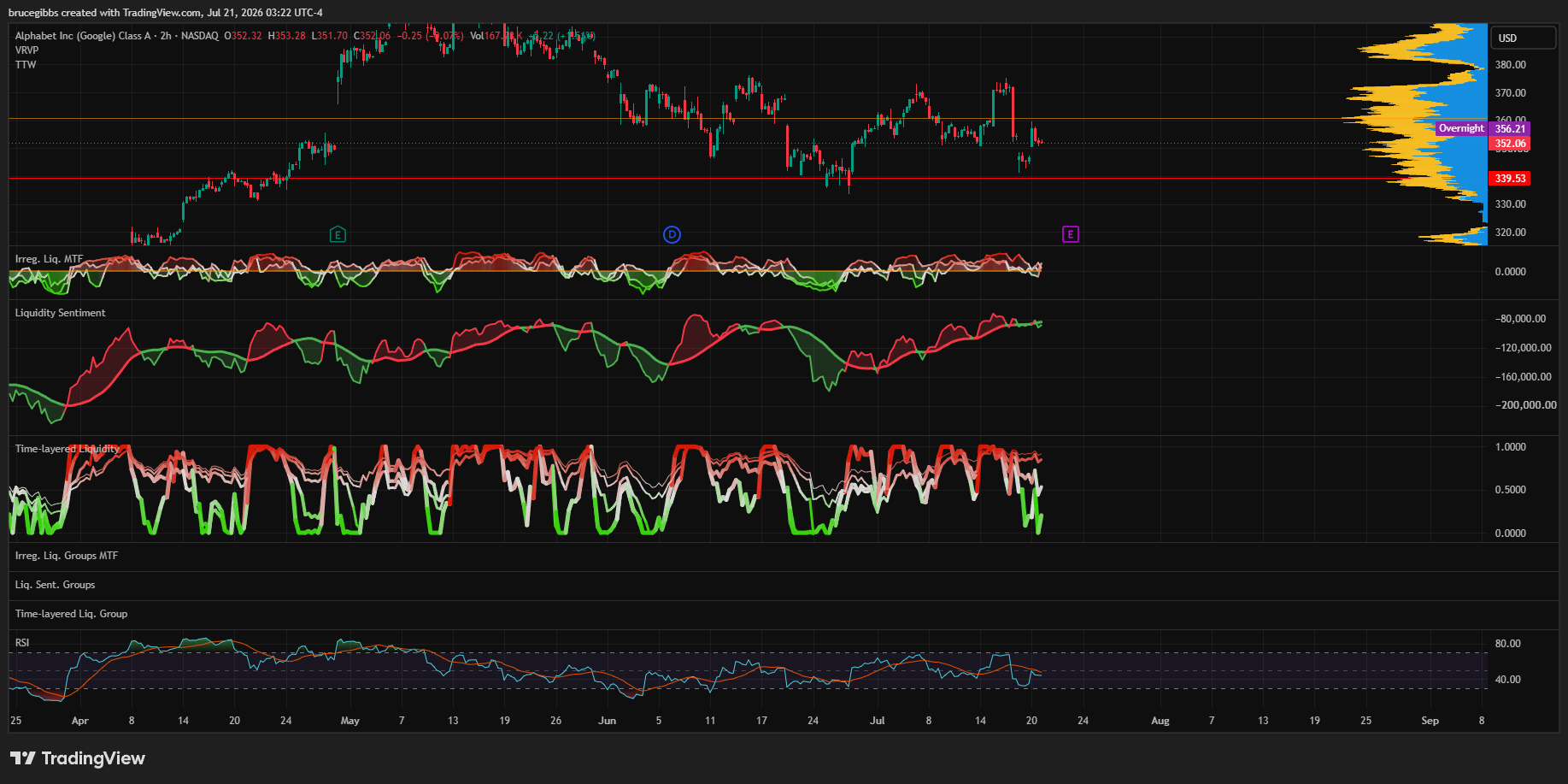The image size is (1568, 784).
Task: Click the Jul label on the time axis
Action: 878,721
